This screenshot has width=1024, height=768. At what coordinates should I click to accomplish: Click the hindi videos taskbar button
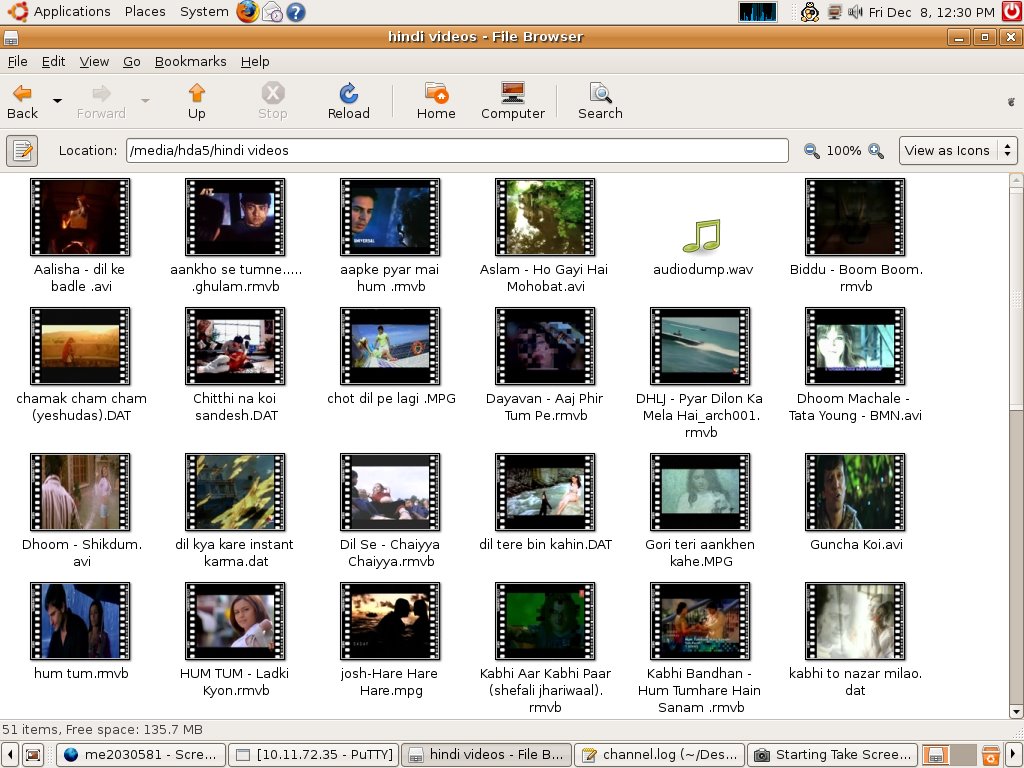point(487,755)
